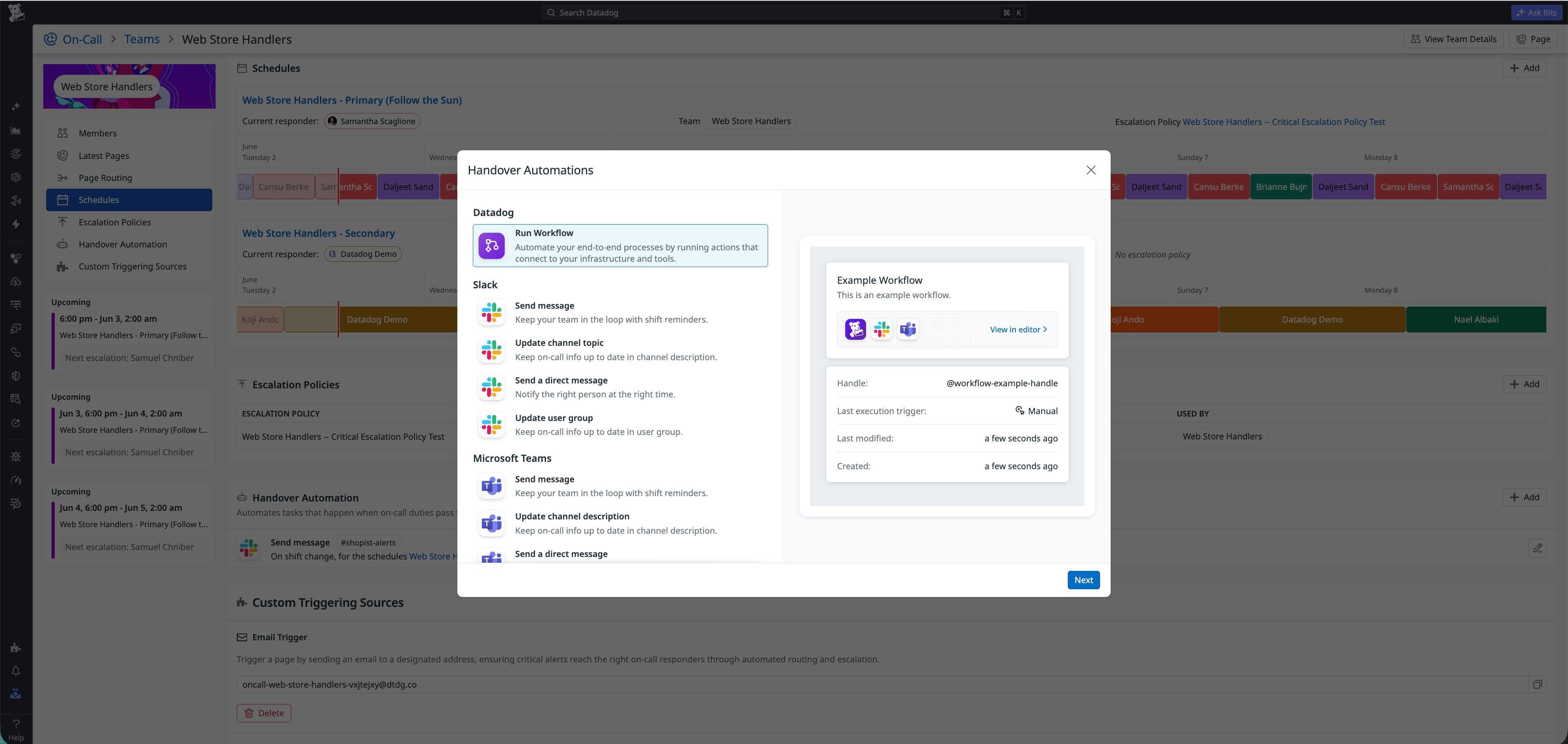Image resolution: width=1568 pixels, height=744 pixels.
Task: Open Members in team sidebar
Action: click(x=129, y=134)
